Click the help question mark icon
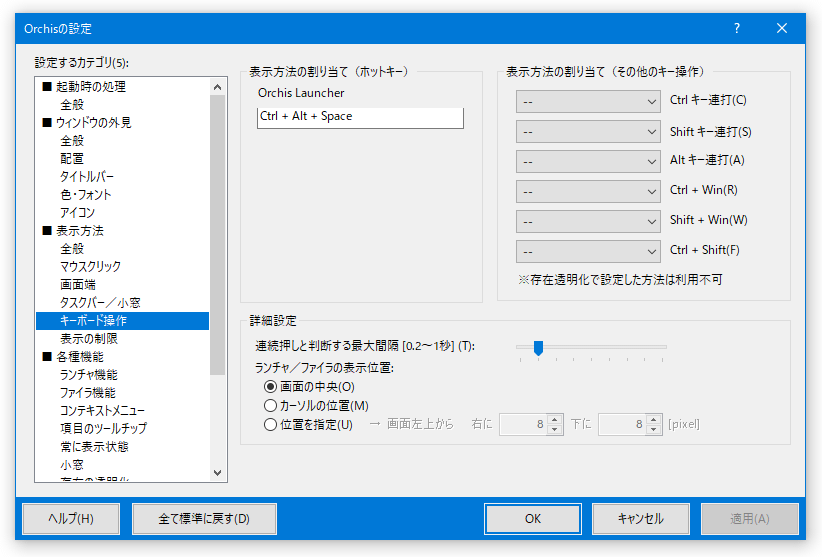The image size is (822, 557). coord(737,28)
